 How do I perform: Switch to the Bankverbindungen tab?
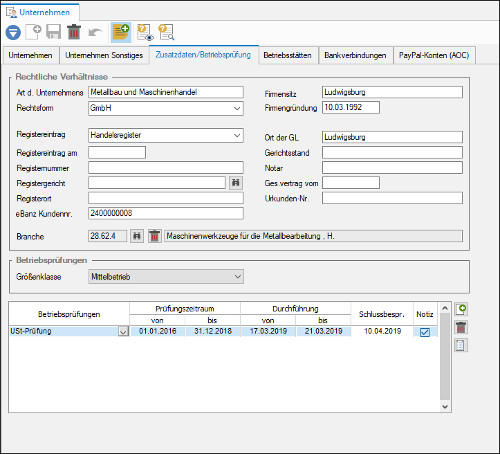click(355, 55)
